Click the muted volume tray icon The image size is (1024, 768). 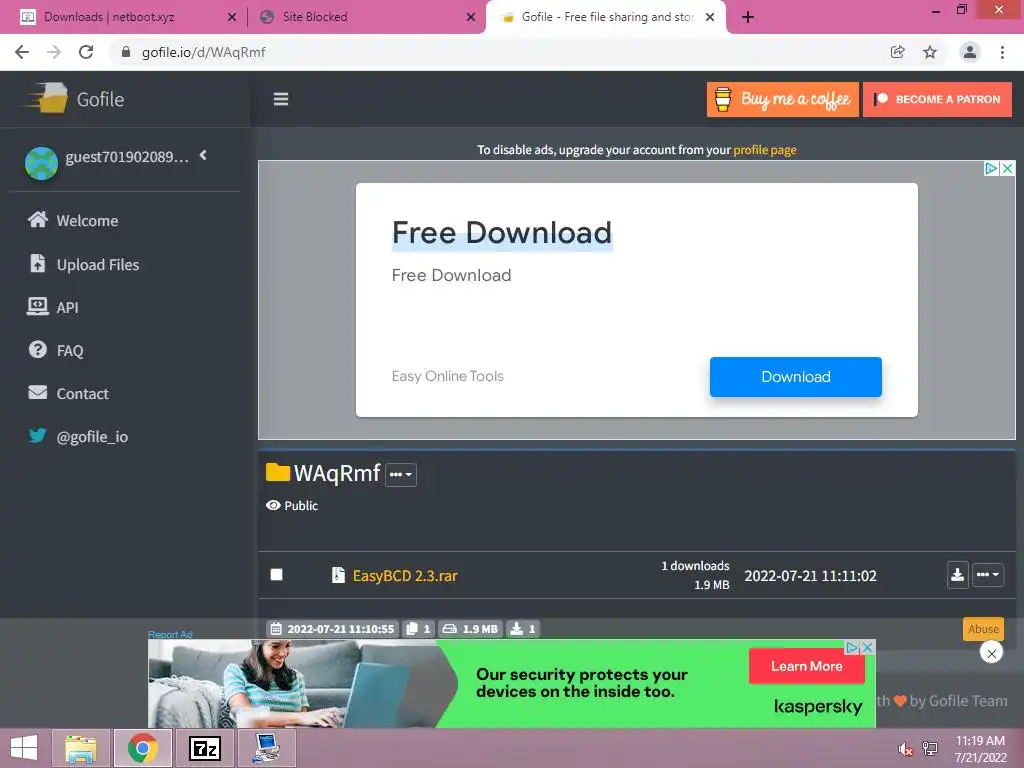tap(905, 749)
